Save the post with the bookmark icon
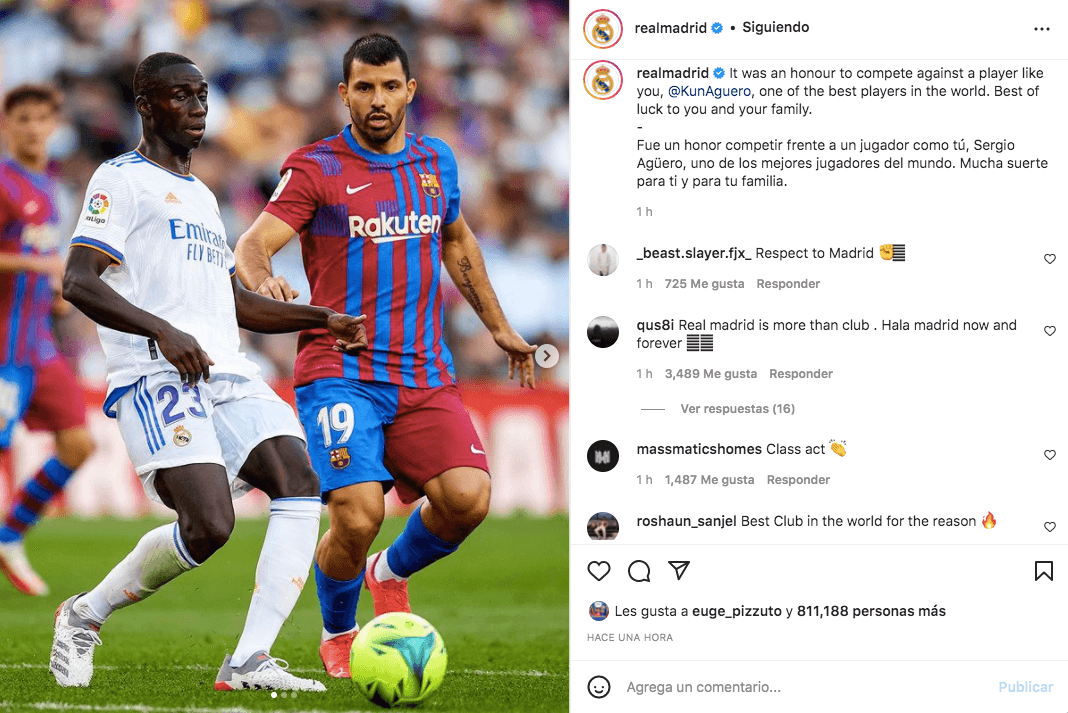The width and height of the screenshot is (1068, 713). (1043, 571)
